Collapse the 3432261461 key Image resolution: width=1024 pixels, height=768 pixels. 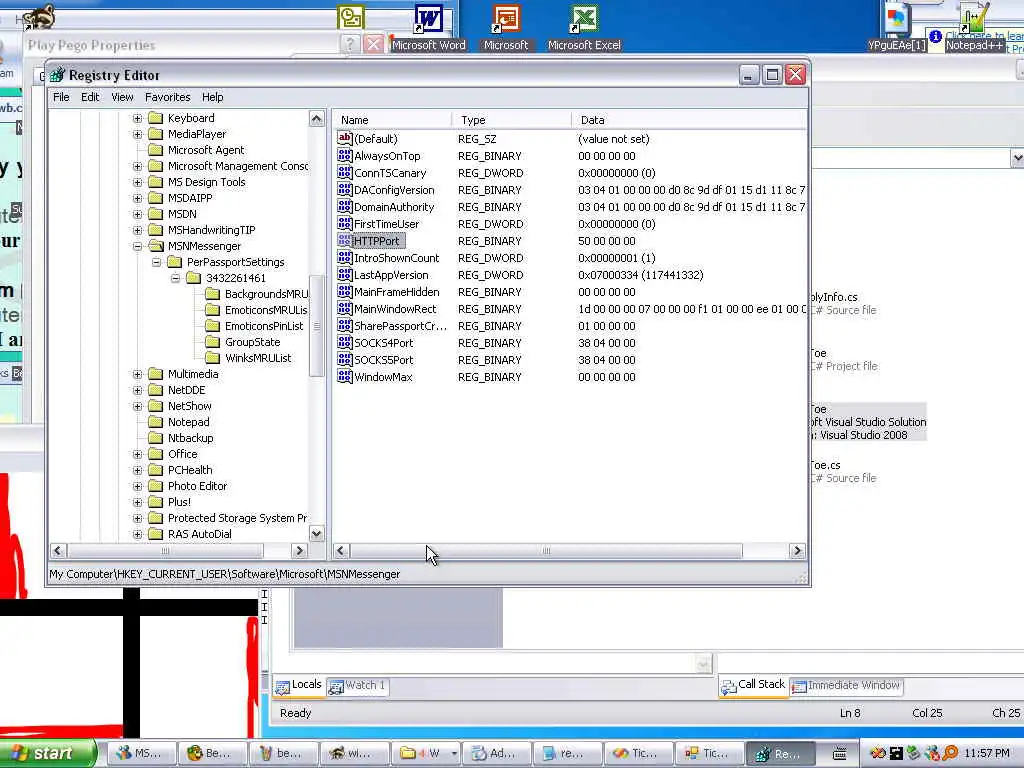tap(176, 278)
